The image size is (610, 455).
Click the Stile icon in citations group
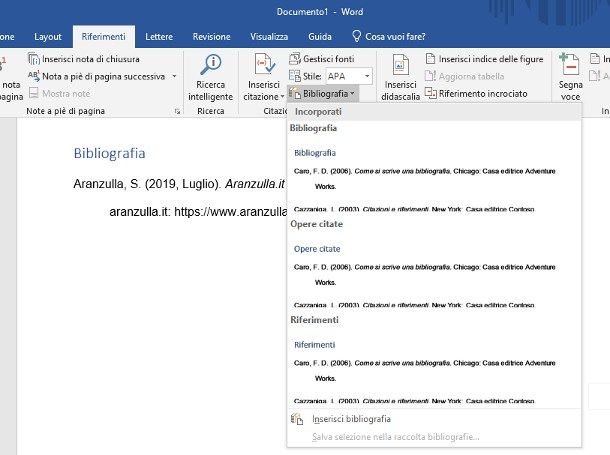coord(295,76)
